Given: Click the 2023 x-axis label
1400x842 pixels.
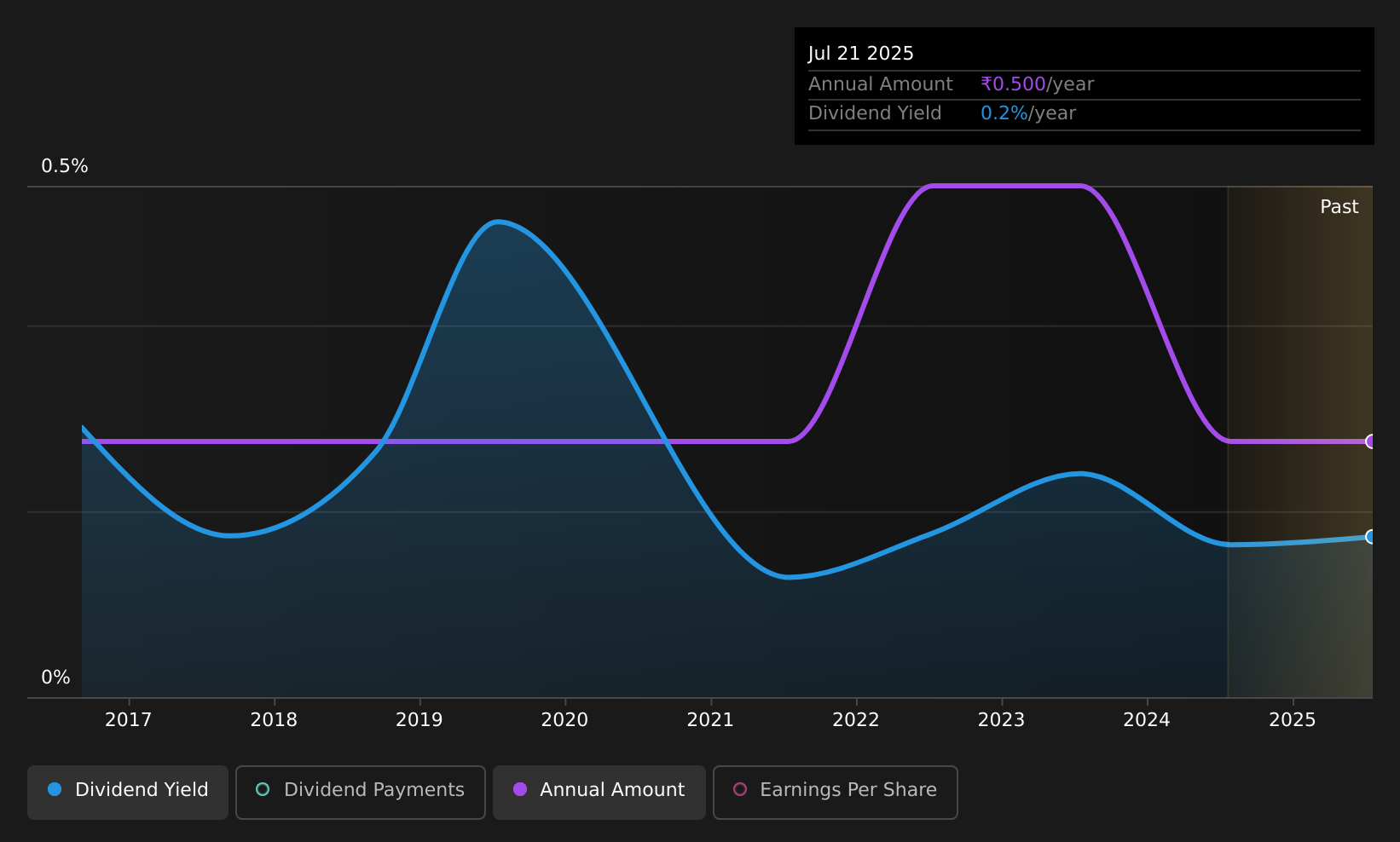Looking at the screenshot, I should coord(1001,720).
